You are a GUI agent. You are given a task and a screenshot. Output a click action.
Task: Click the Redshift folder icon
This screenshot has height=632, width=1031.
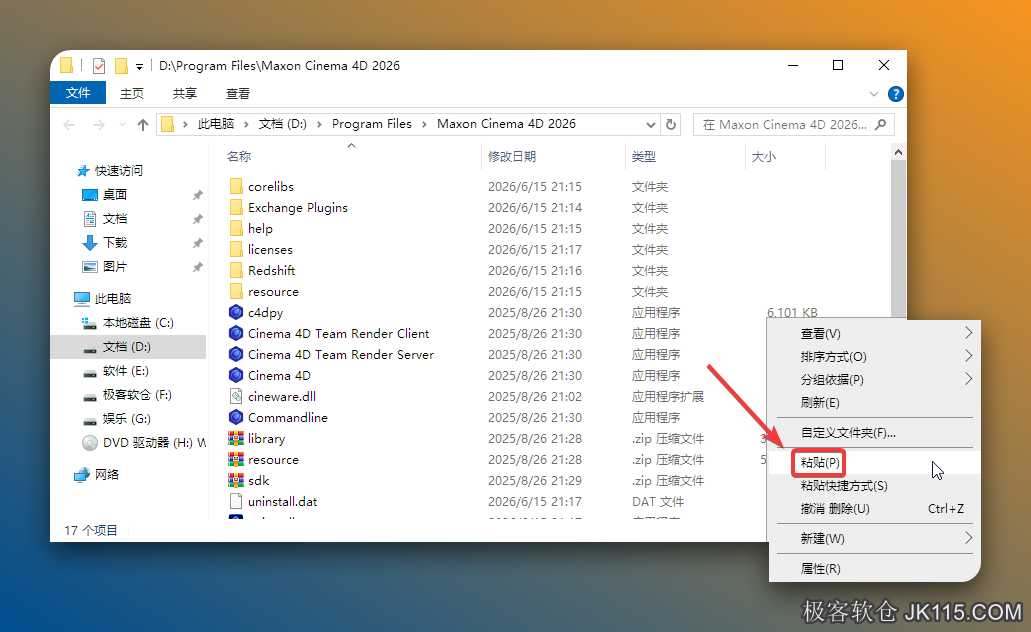pos(236,270)
